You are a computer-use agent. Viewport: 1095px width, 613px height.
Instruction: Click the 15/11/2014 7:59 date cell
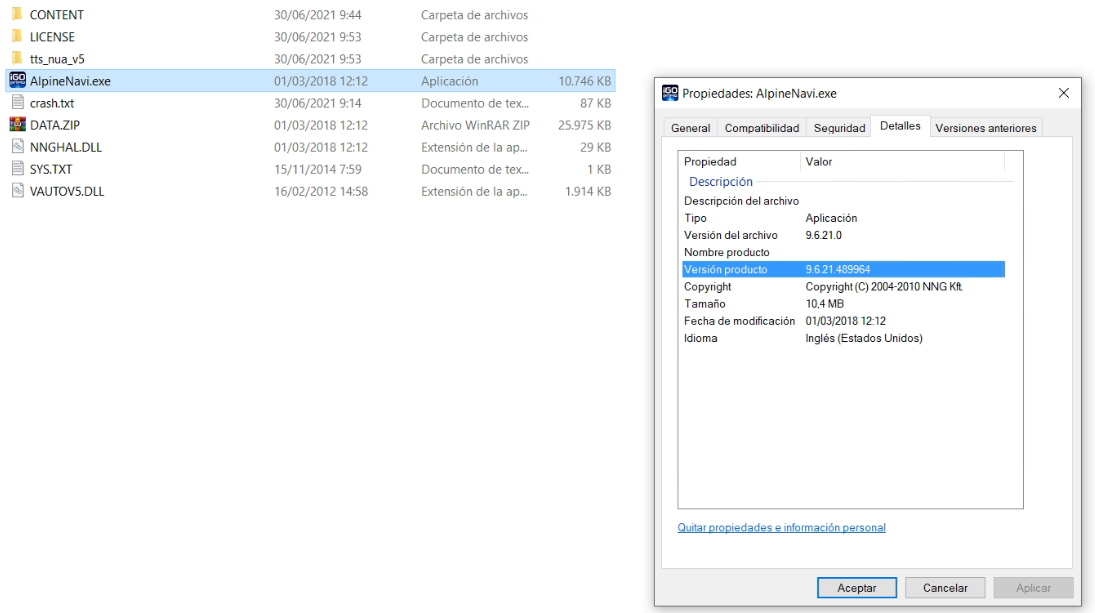click(317, 169)
